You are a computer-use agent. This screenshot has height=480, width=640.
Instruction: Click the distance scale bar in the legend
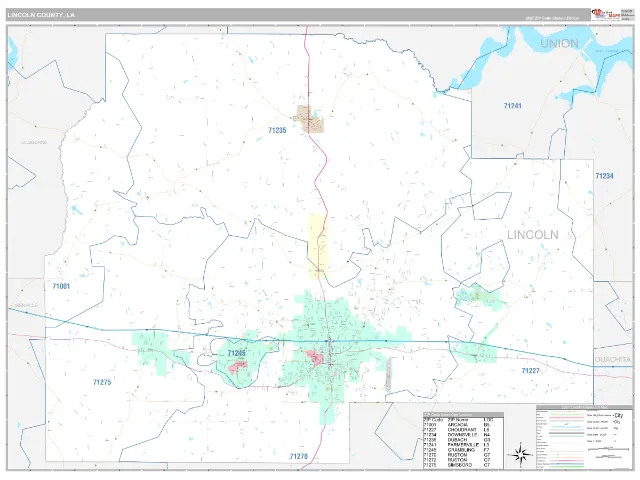pyautogui.click(x=607, y=449)
